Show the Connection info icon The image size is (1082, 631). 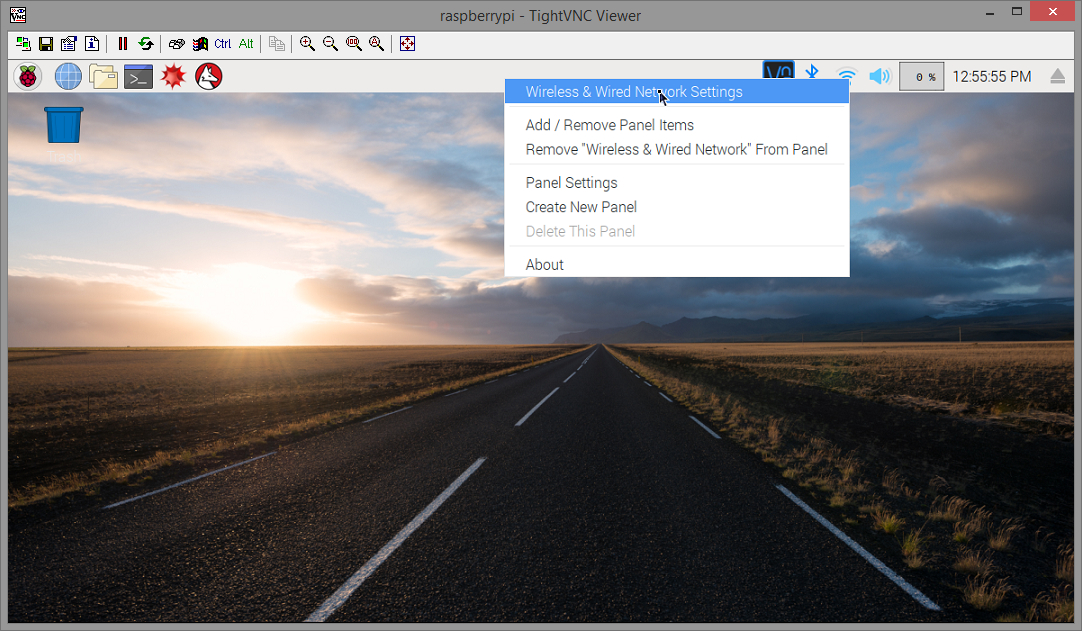click(x=92, y=43)
